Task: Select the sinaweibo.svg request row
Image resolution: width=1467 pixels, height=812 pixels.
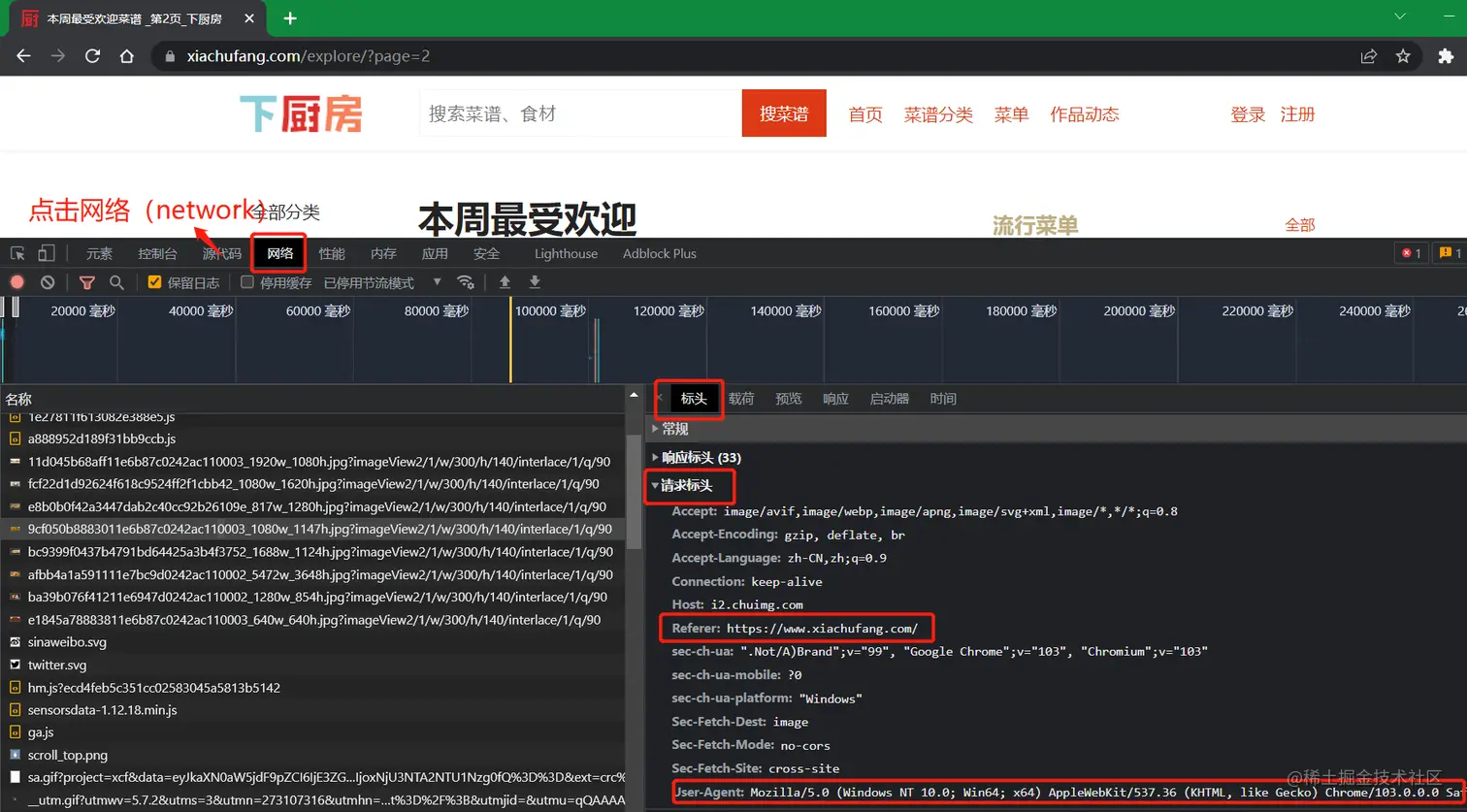Action: (313, 642)
